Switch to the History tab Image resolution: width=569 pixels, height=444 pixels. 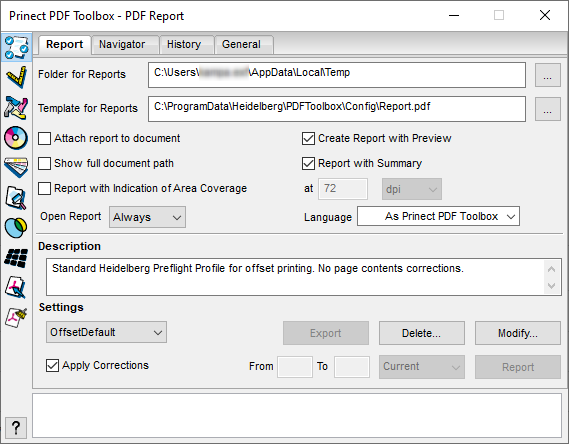184,44
